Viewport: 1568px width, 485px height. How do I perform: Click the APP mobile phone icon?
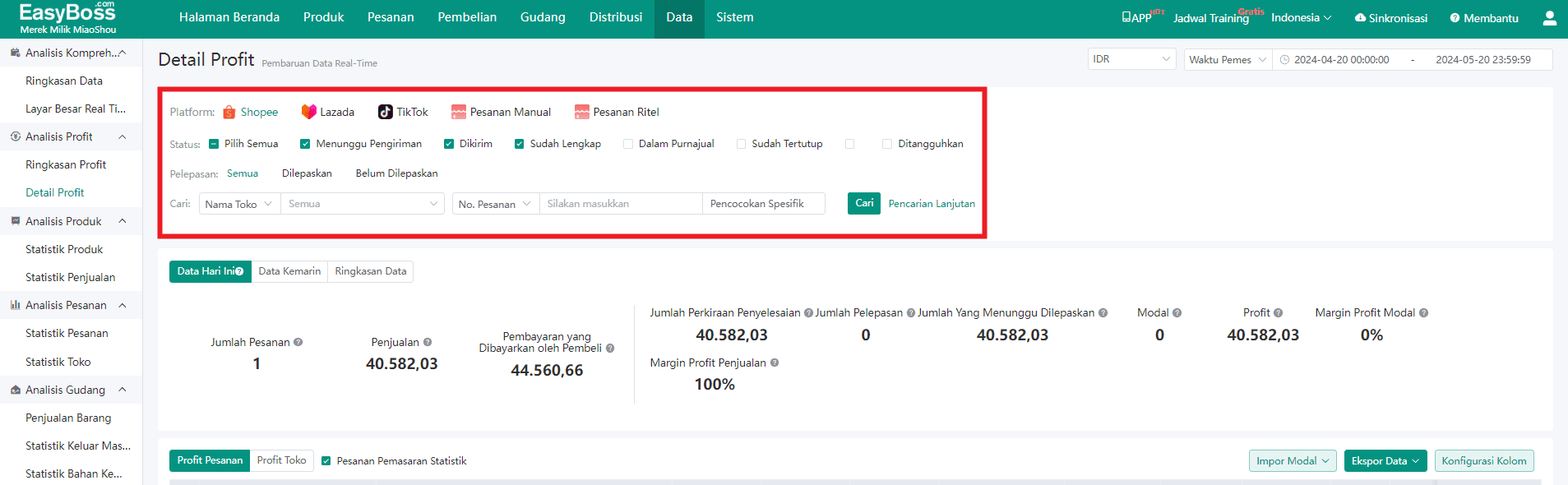click(1126, 17)
